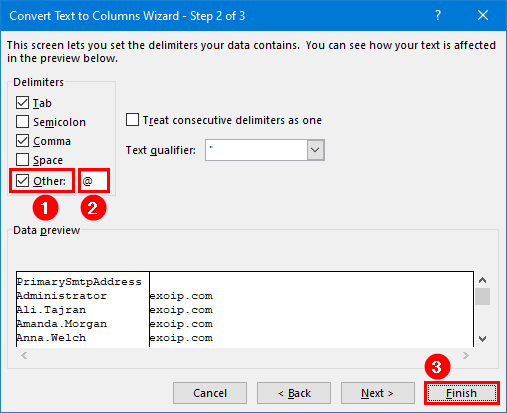Go back with the Back button
The image size is (507, 413).
(294, 393)
